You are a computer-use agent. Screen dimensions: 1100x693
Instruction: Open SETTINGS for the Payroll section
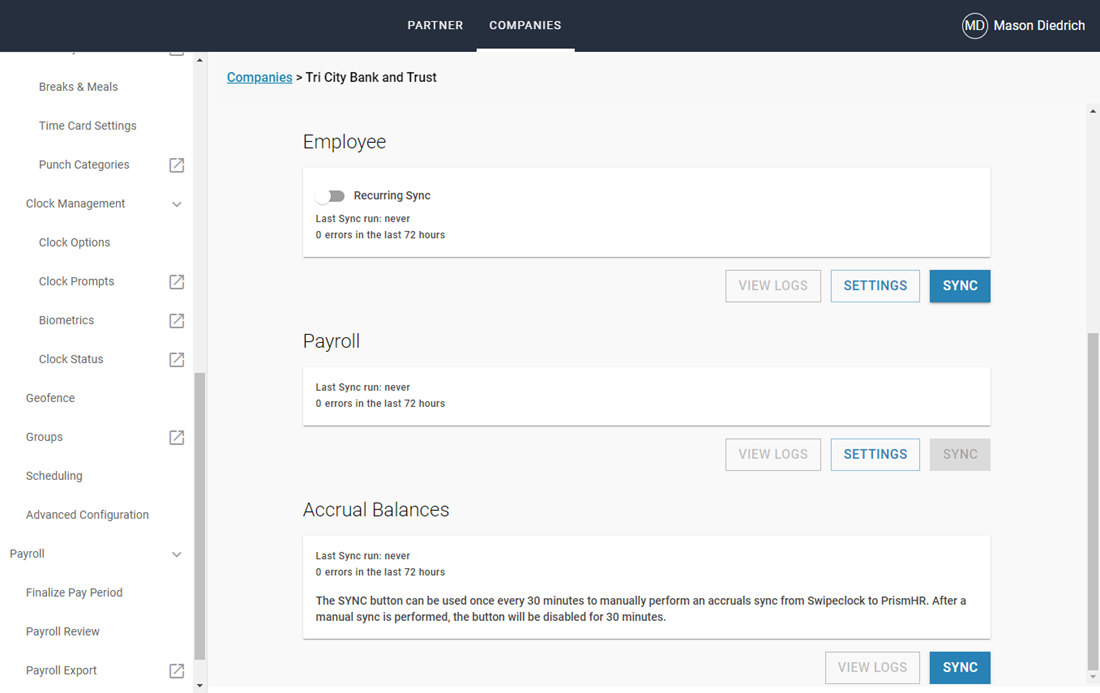(874, 454)
